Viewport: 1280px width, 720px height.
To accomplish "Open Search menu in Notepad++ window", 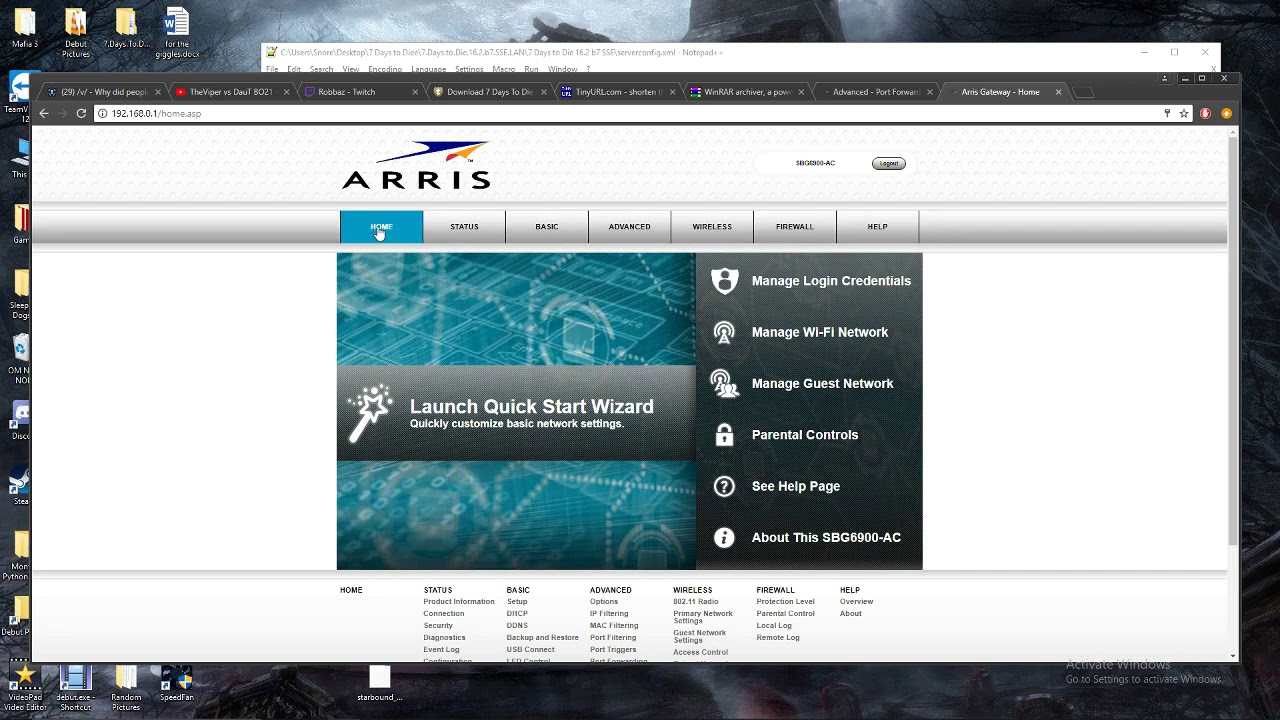I will point(321,69).
